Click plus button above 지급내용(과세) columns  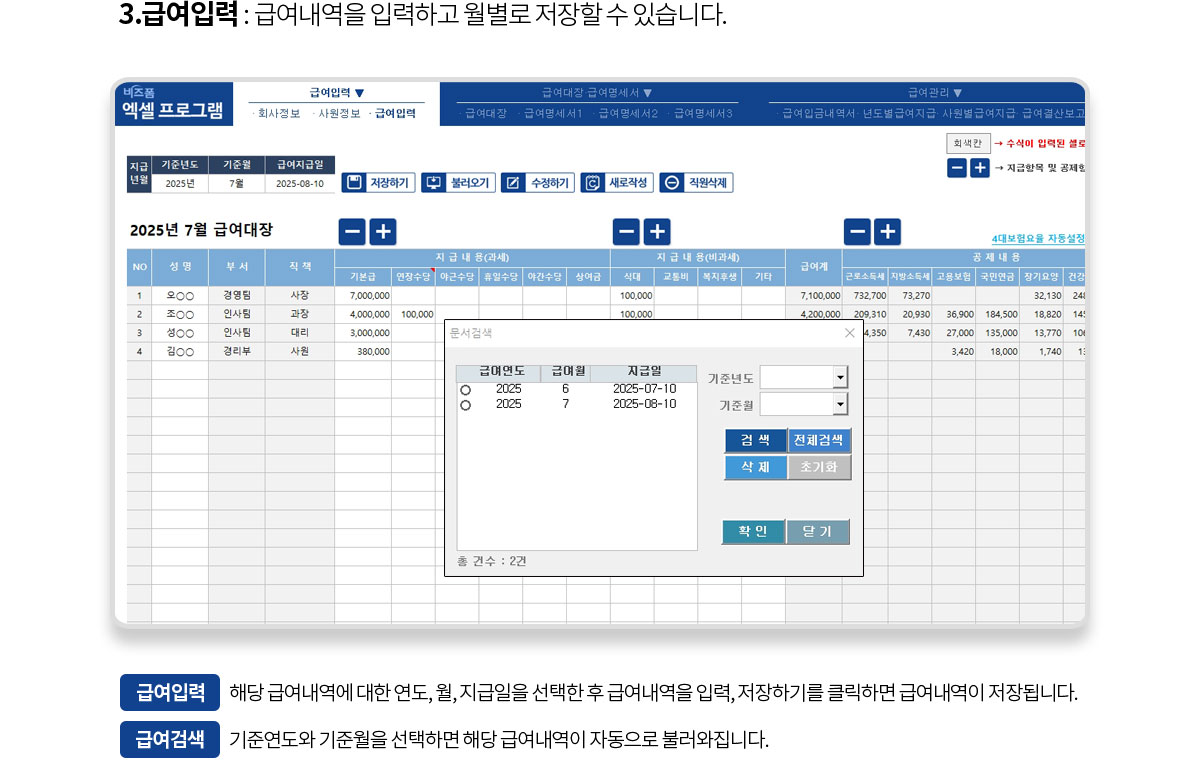[x=383, y=232]
